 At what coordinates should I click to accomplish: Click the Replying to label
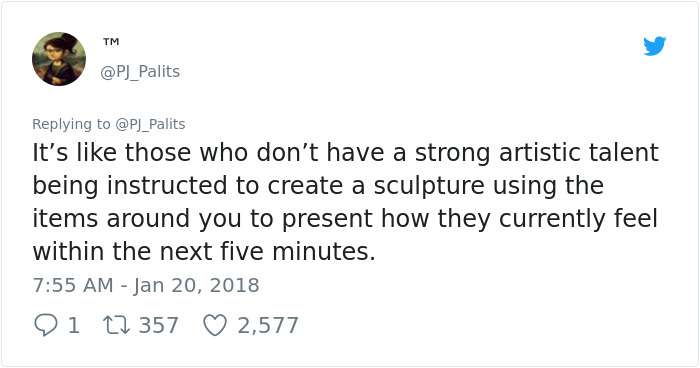(71, 124)
